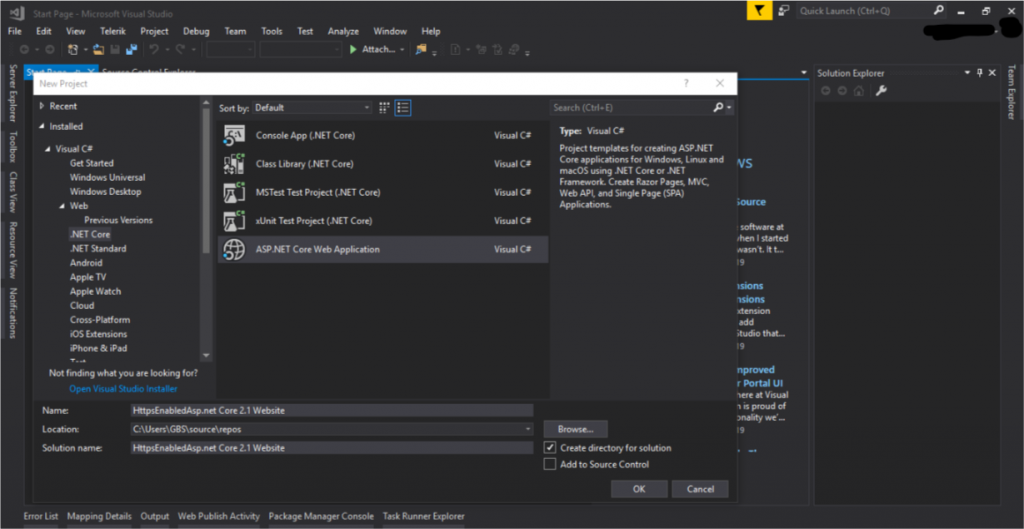The image size is (1024, 529).
Task: Pin the Solution Explorer panel
Action: click(980, 73)
